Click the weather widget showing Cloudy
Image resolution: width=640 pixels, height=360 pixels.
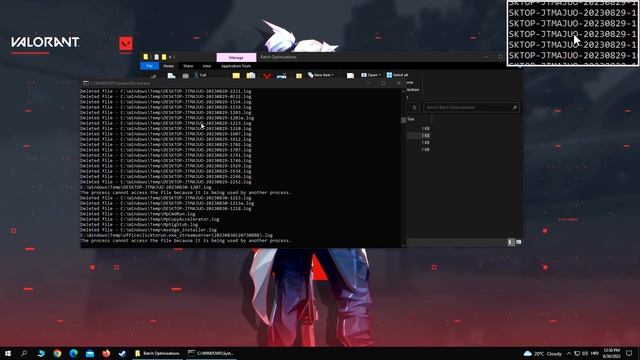(542, 353)
